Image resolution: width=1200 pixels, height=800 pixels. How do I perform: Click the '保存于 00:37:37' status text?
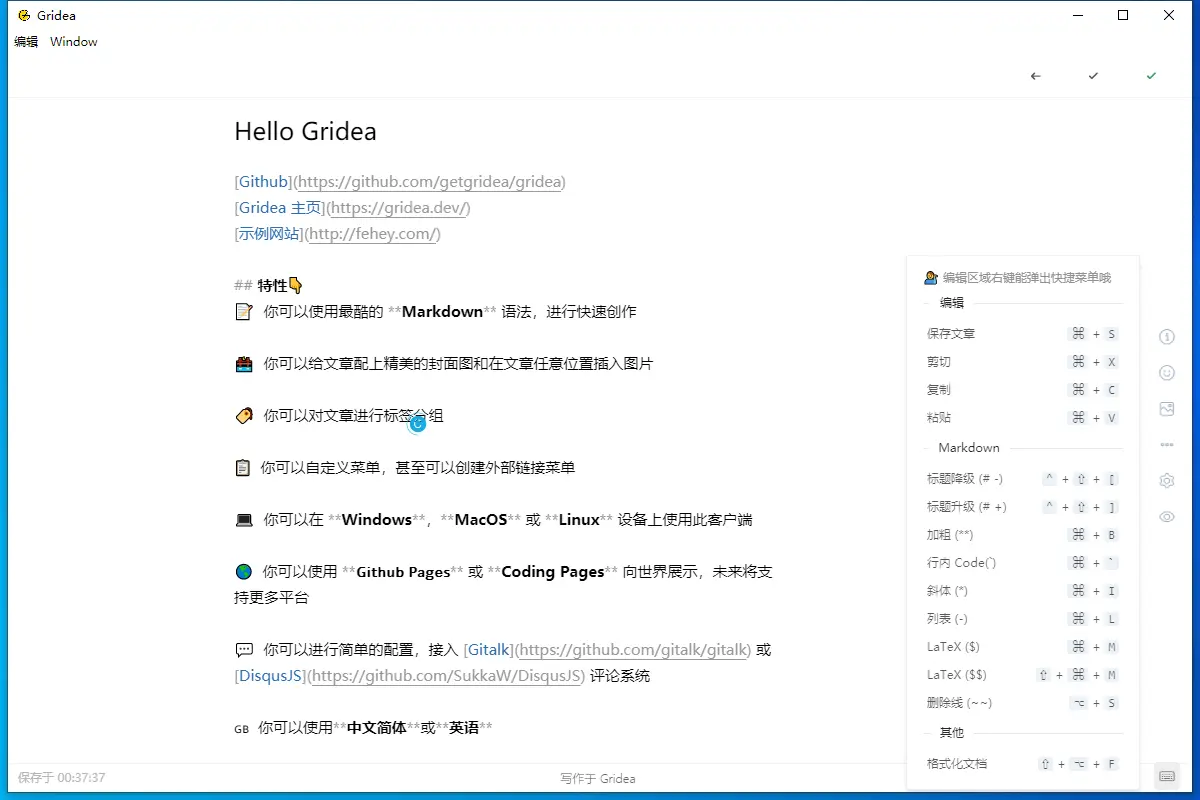[x=62, y=778]
